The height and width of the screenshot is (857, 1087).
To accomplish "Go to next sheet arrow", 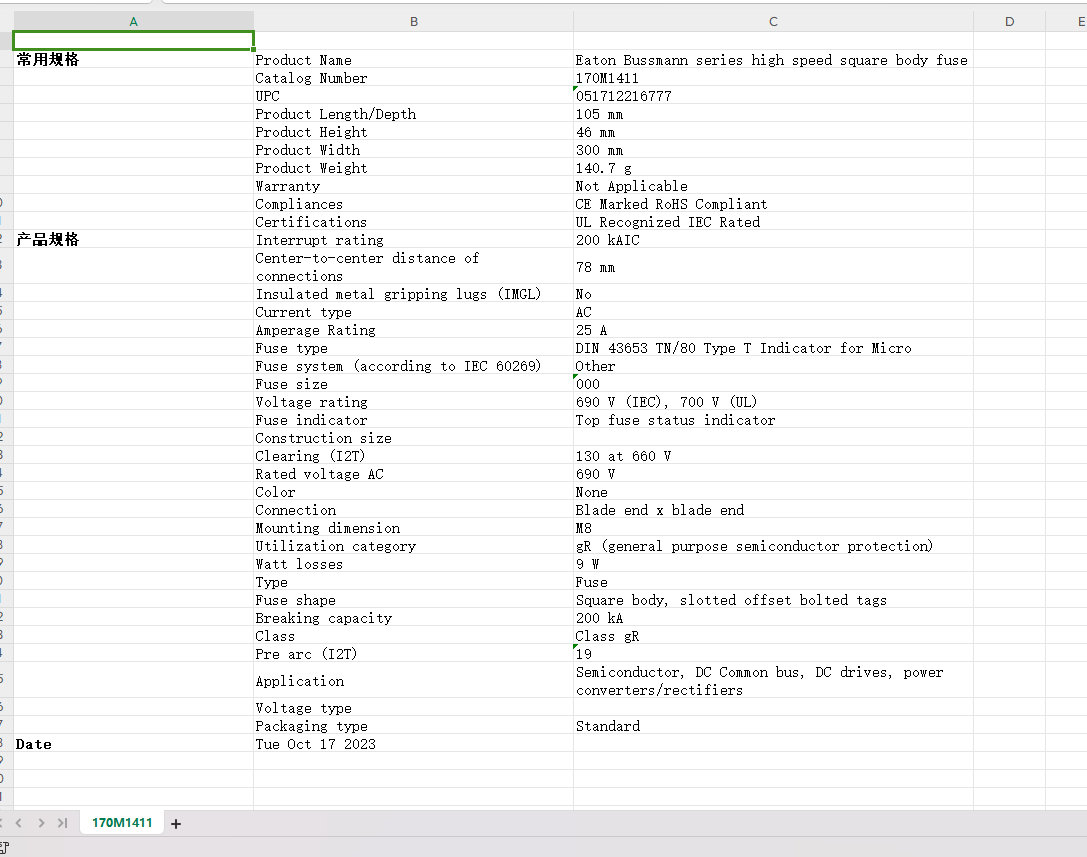I will pyautogui.click(x=41, y=823).
